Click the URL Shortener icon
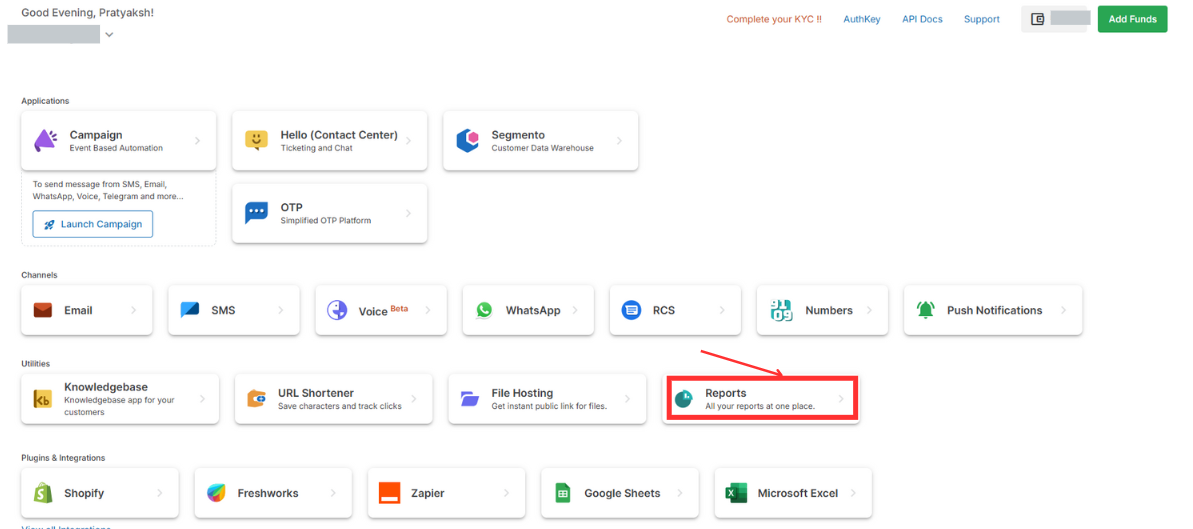 tap(256, 399)
